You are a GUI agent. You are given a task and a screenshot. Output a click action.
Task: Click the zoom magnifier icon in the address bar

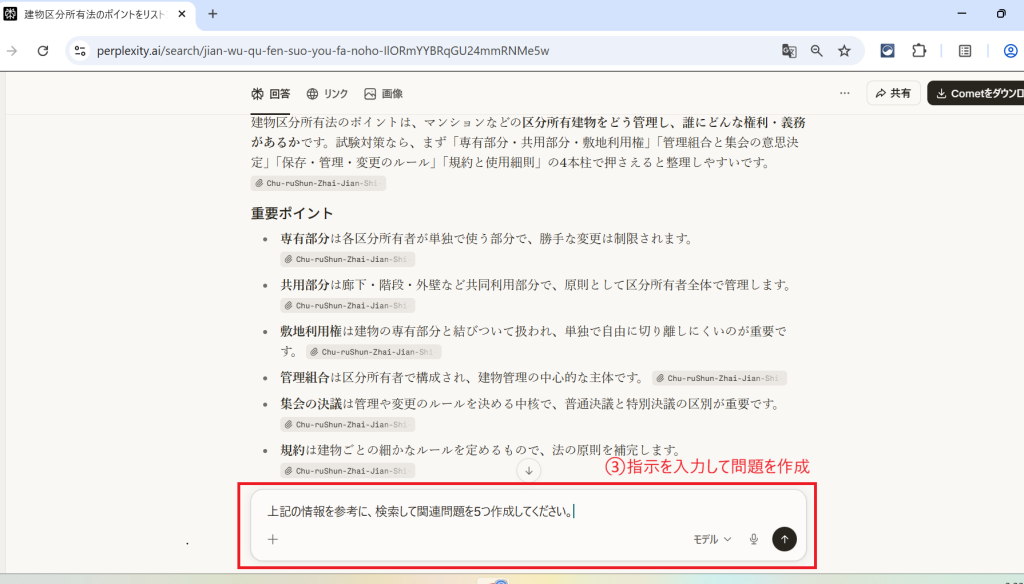(816, 51)
